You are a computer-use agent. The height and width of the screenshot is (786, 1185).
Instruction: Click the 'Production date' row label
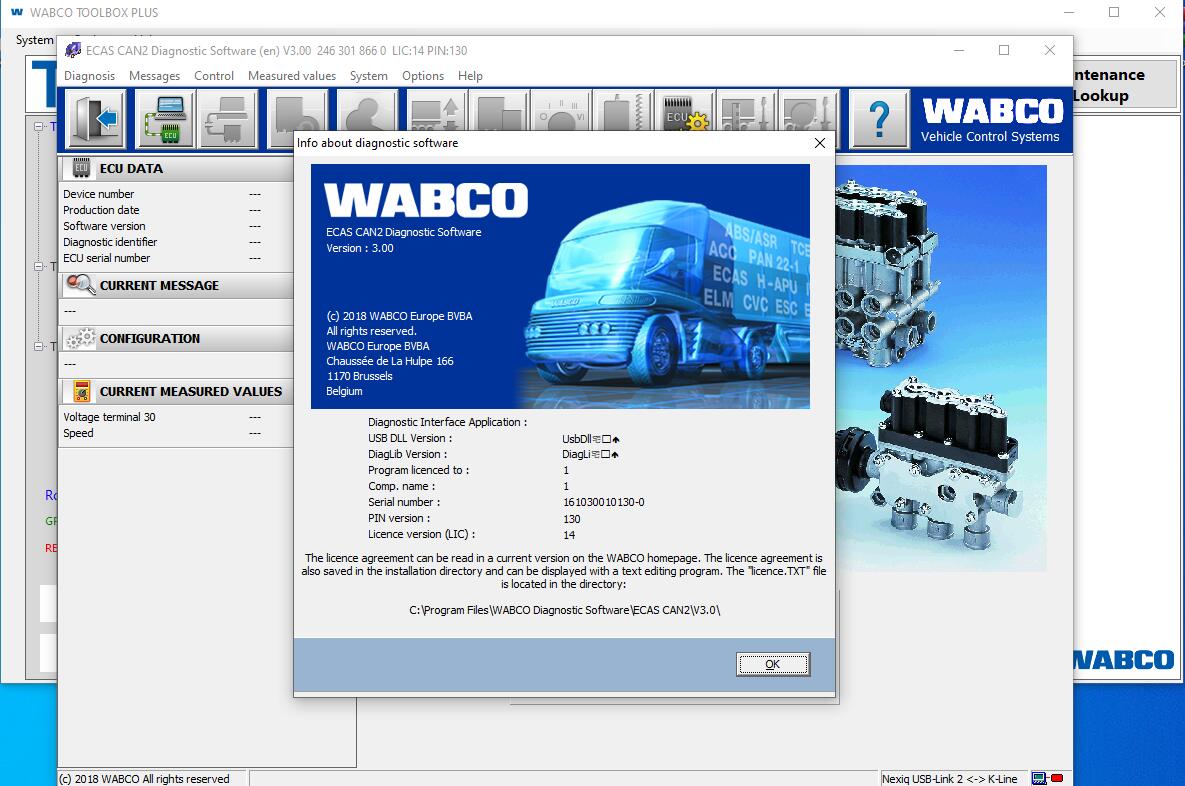(101, 210)
